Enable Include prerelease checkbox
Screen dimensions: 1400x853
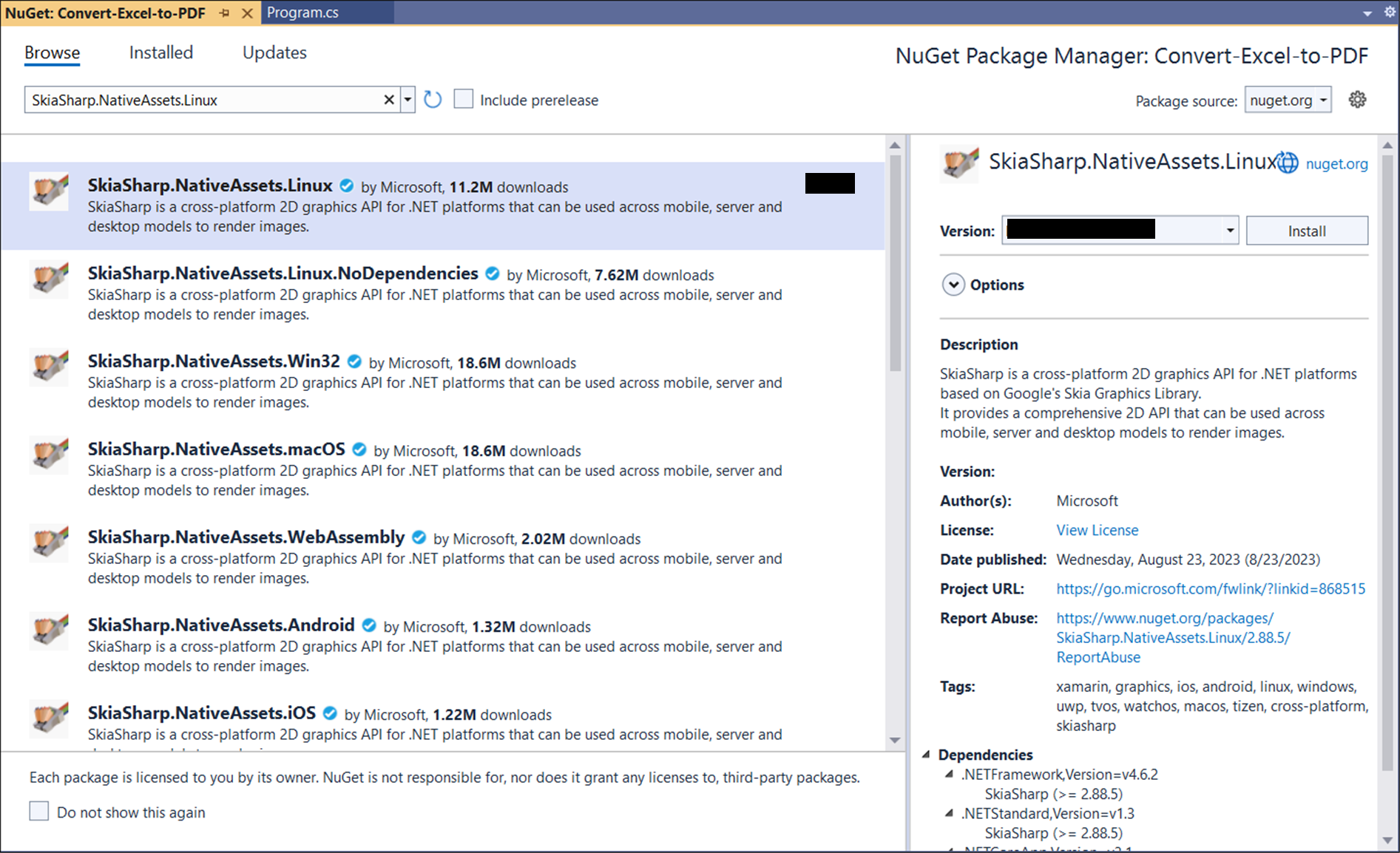point(463,99)
